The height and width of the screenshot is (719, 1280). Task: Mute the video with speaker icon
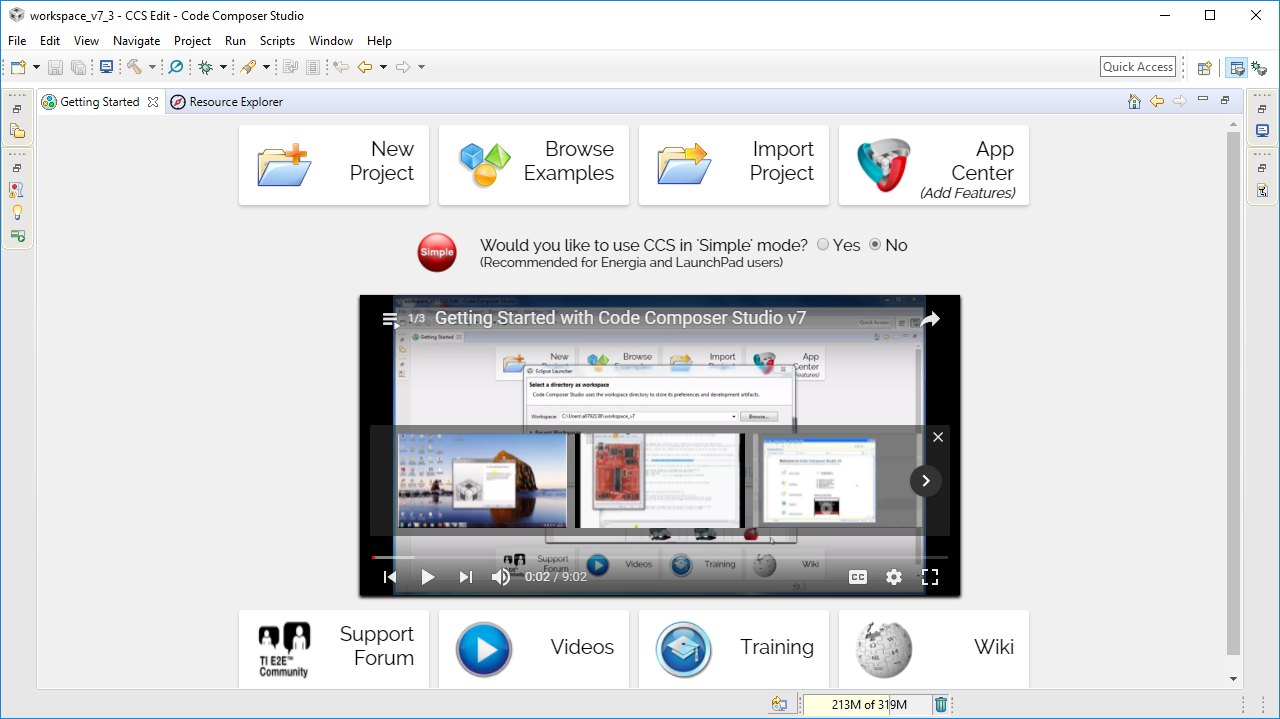pyautogui.click(x=501, y=577)
